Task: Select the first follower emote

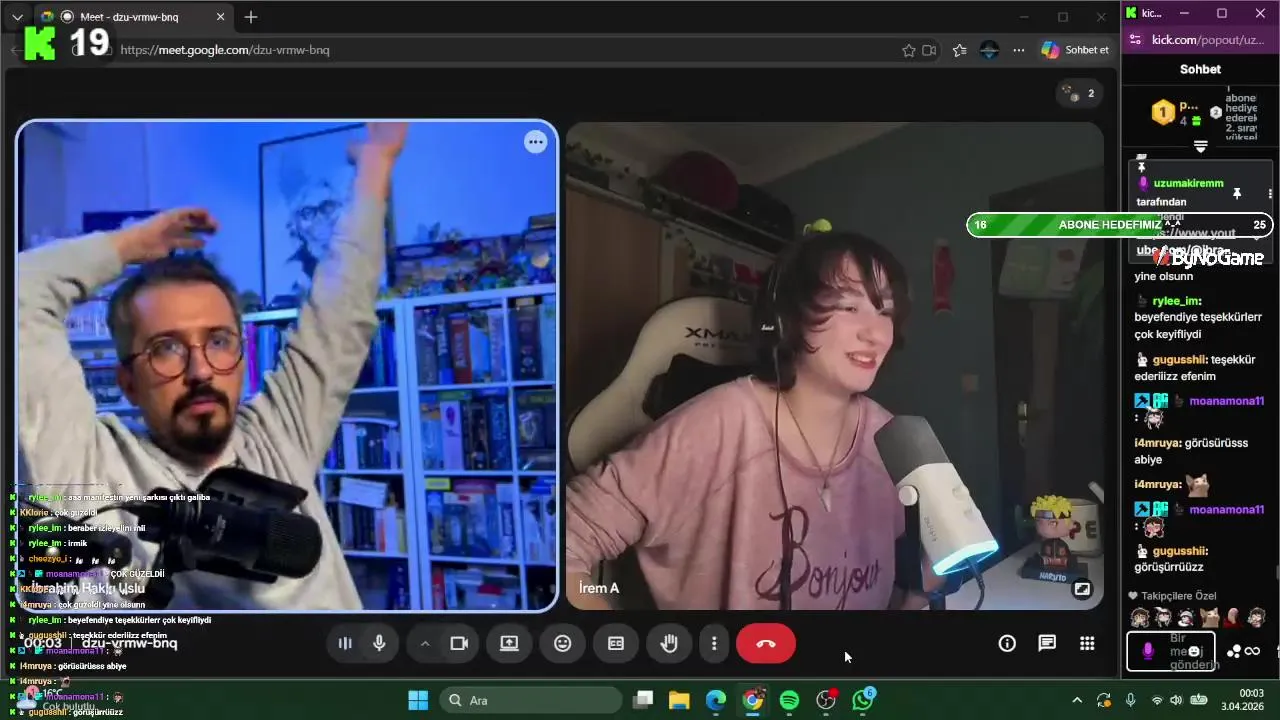Action: 1139,617
